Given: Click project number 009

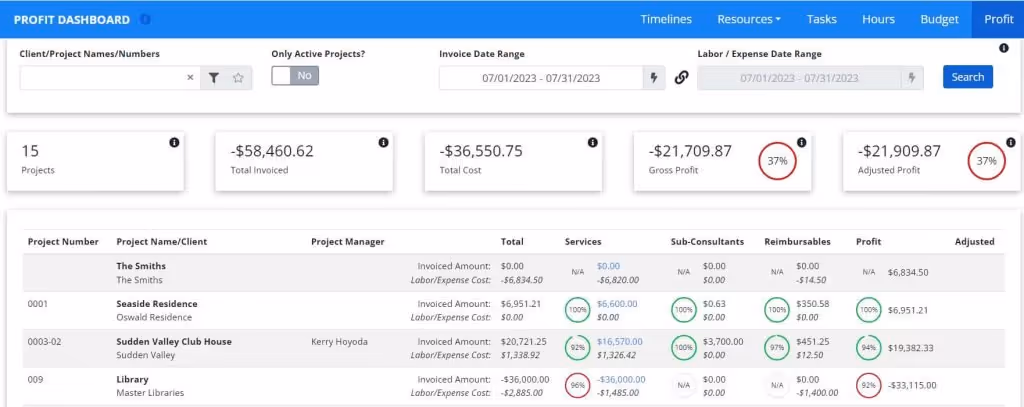Looking at the screenshot, I should click(x=35, y=380).
